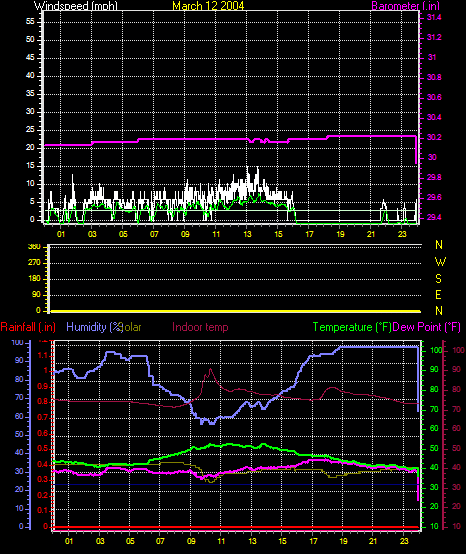This screenshot has width=466, height=554.
Task: Click the W wind direction marker
Action: (x=440, y=262)
